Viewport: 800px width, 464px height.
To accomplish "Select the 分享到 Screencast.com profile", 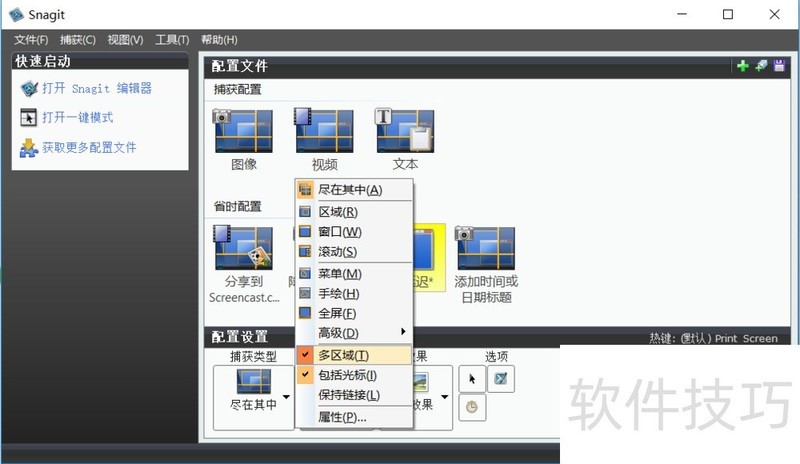I will 244,265.
